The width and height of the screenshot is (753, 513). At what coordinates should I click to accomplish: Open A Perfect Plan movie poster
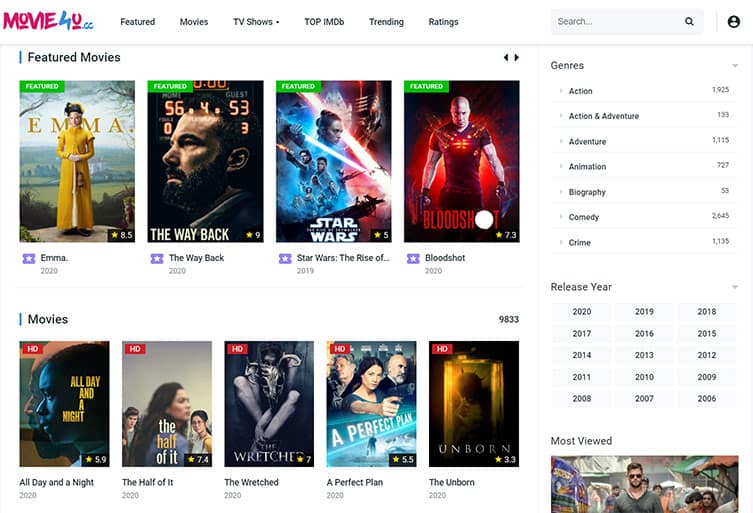(x=371, y=404)
